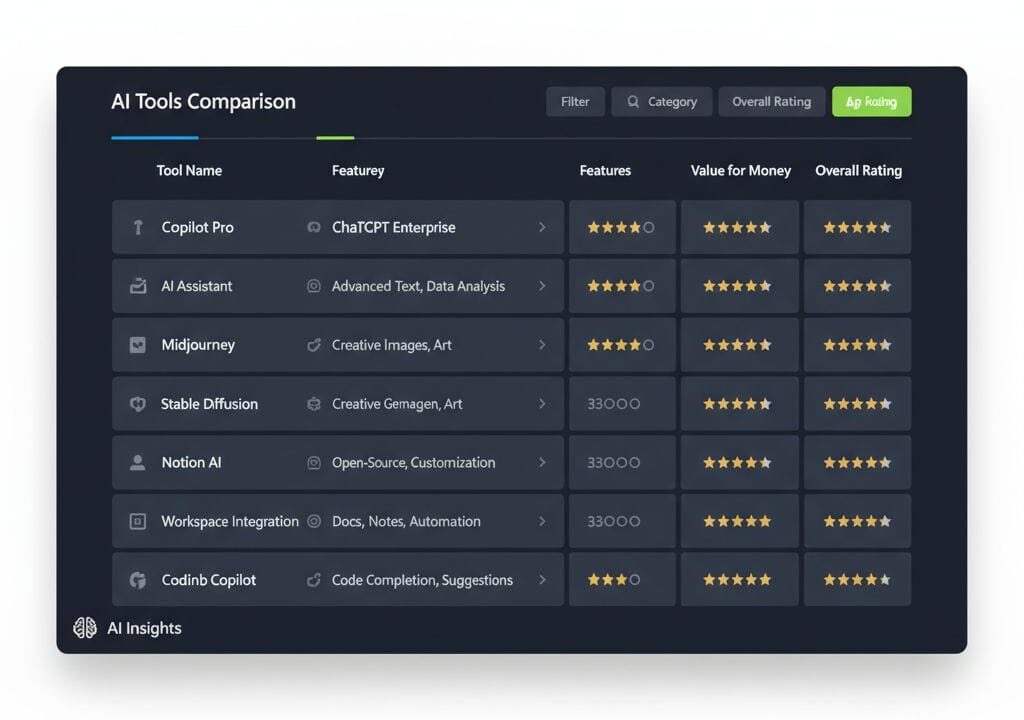
Task: Select the Copilot Pro tool name
Action: (197, 227)
